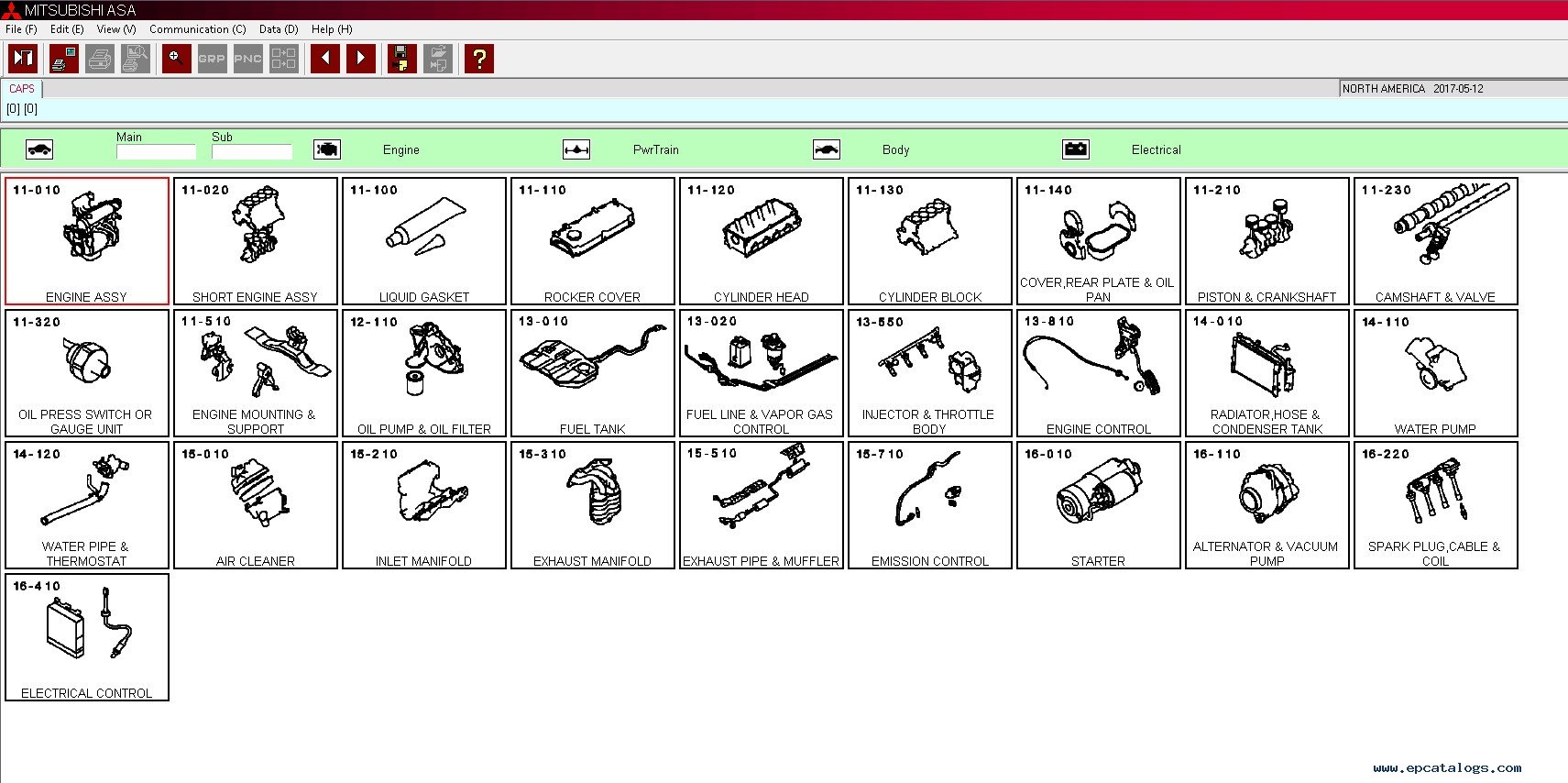Click the car vehicle icon in green bar
This screenshot has height=783, width=1568.
coord(39,149)
